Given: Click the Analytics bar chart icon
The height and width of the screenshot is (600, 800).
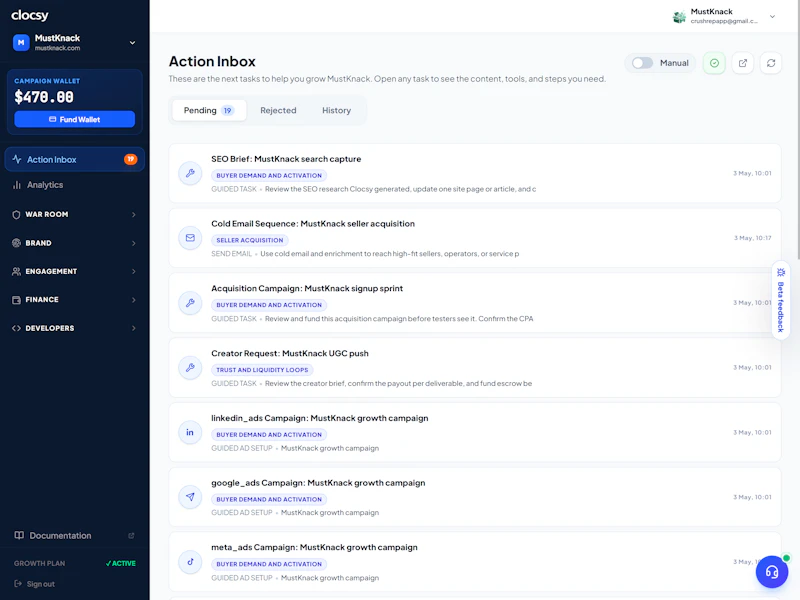Looking at the screenshot, I should point(17,185).
